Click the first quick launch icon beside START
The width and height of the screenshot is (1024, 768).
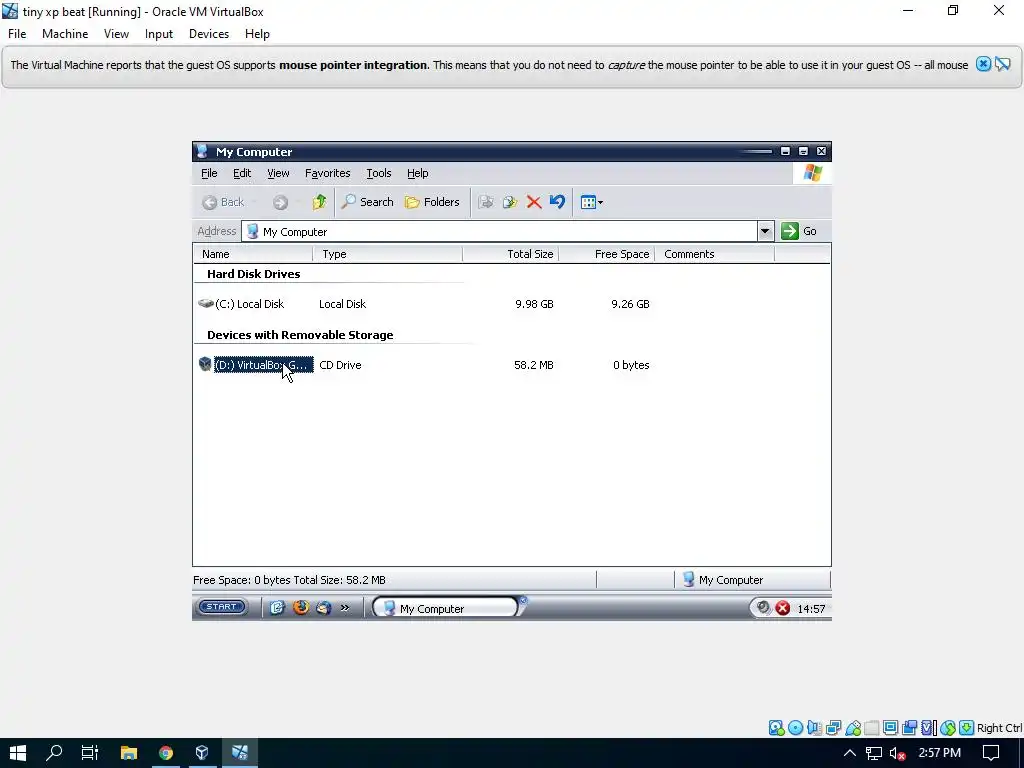[x=277, y=608]
